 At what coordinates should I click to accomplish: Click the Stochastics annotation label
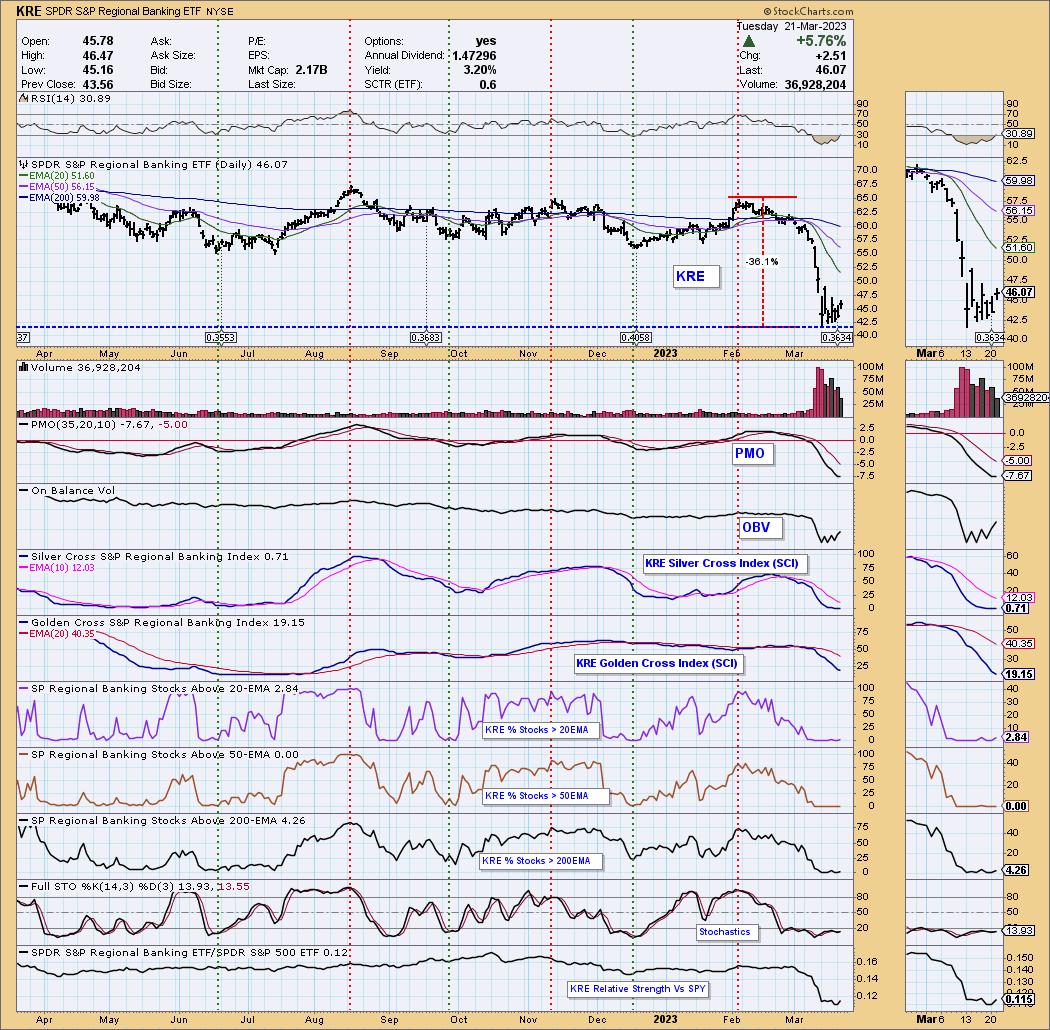727,932
